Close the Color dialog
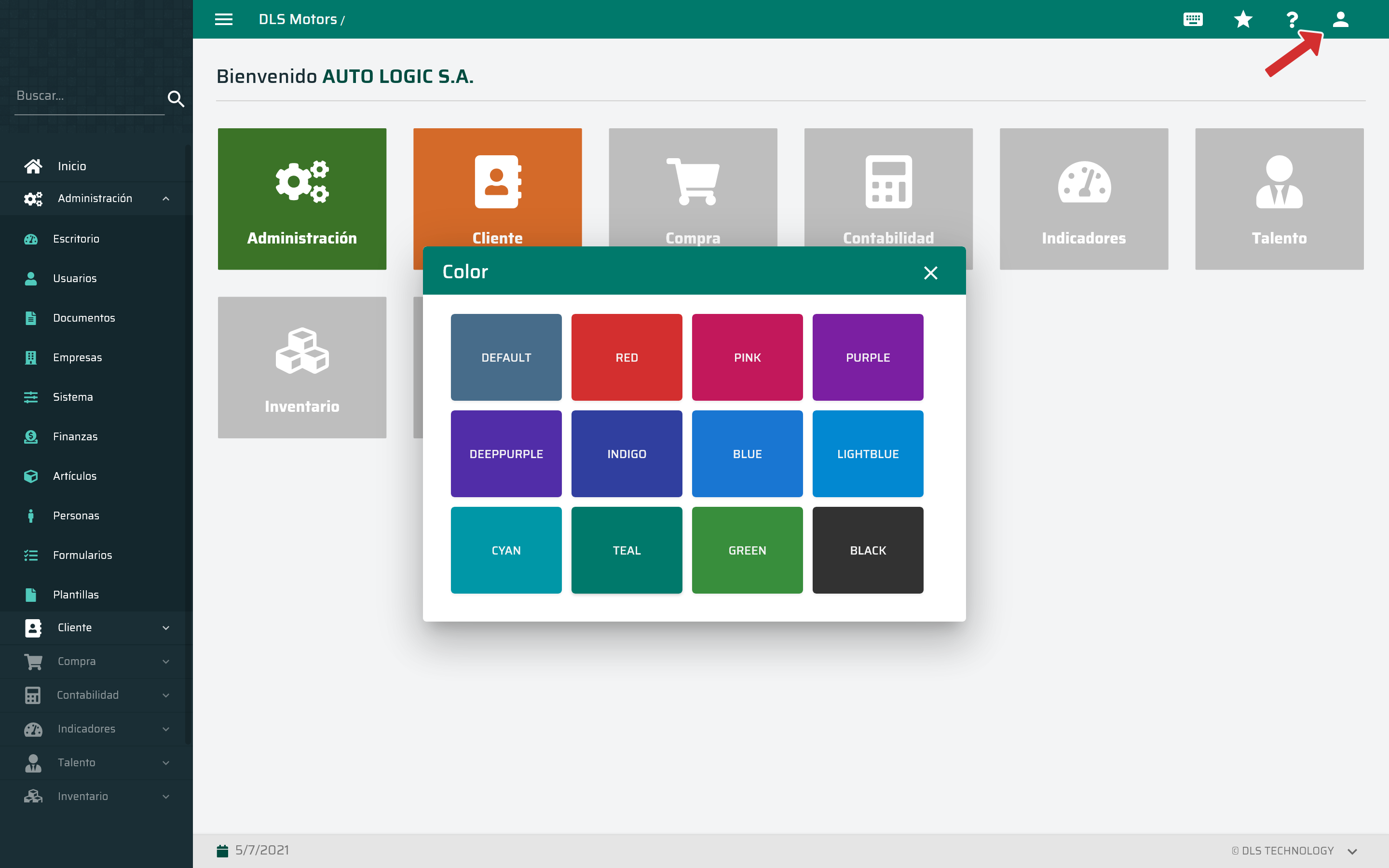 click(x=930, y=272)
